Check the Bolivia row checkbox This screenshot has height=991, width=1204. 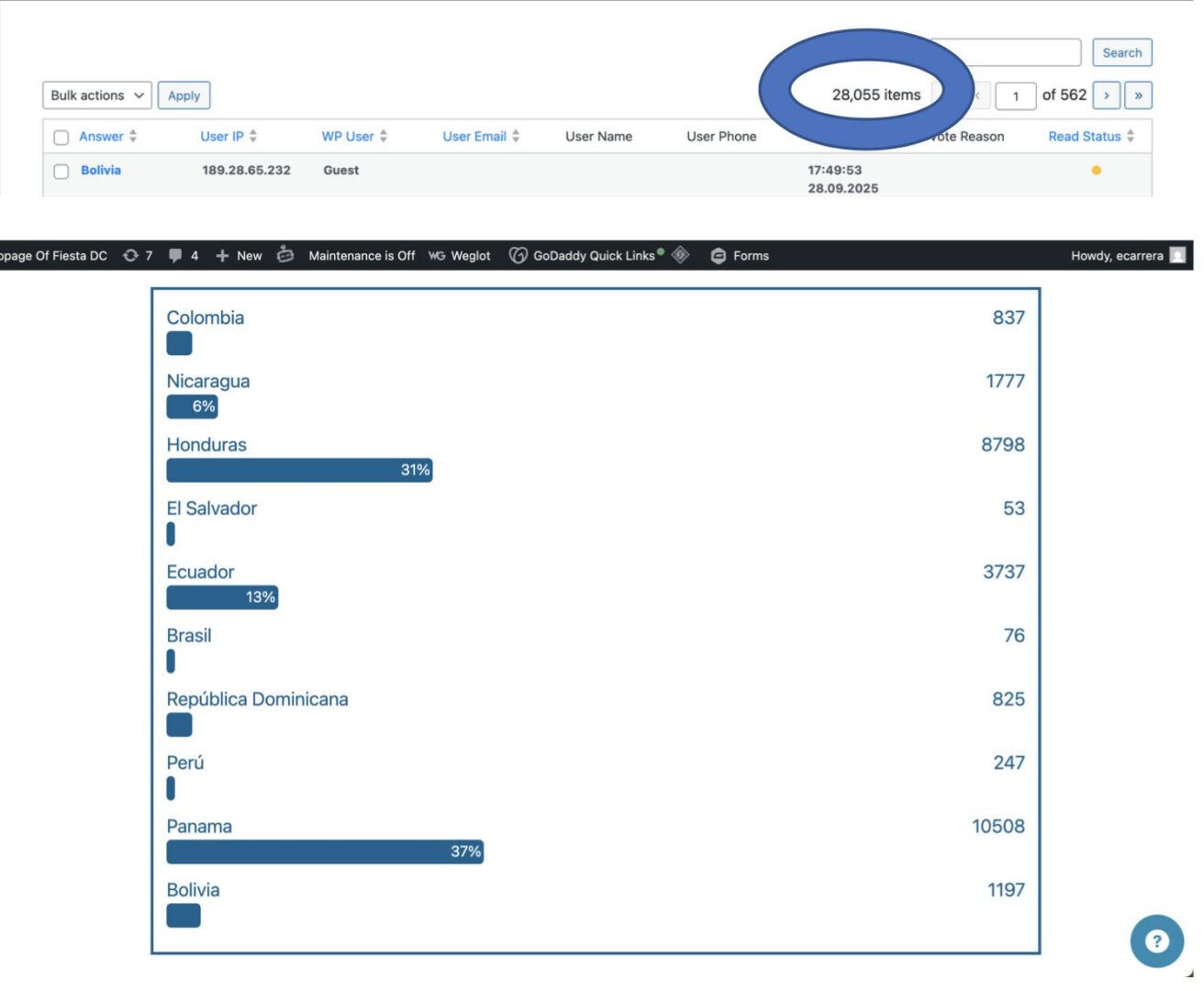click(x=61, y=171)
